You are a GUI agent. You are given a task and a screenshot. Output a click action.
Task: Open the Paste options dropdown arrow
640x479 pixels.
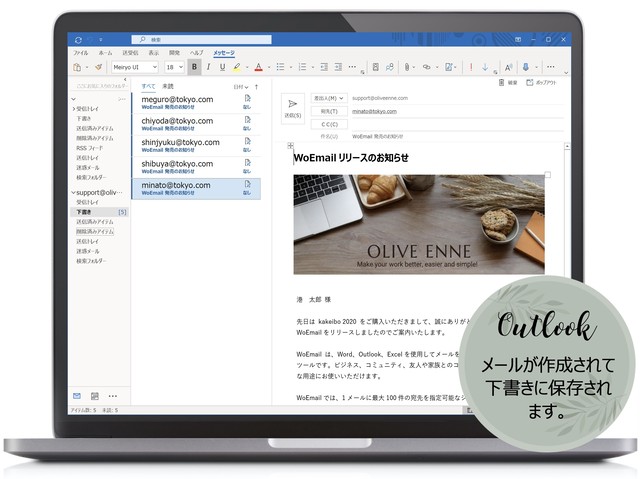click(x=87, y=68)
